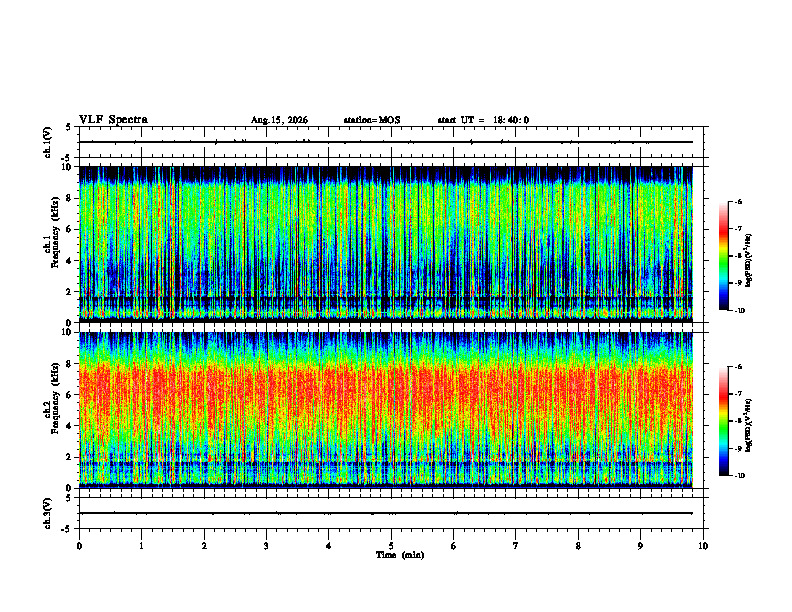Click the "3" tick on the time axis
The image size is (792, 612).
[266, 546]
